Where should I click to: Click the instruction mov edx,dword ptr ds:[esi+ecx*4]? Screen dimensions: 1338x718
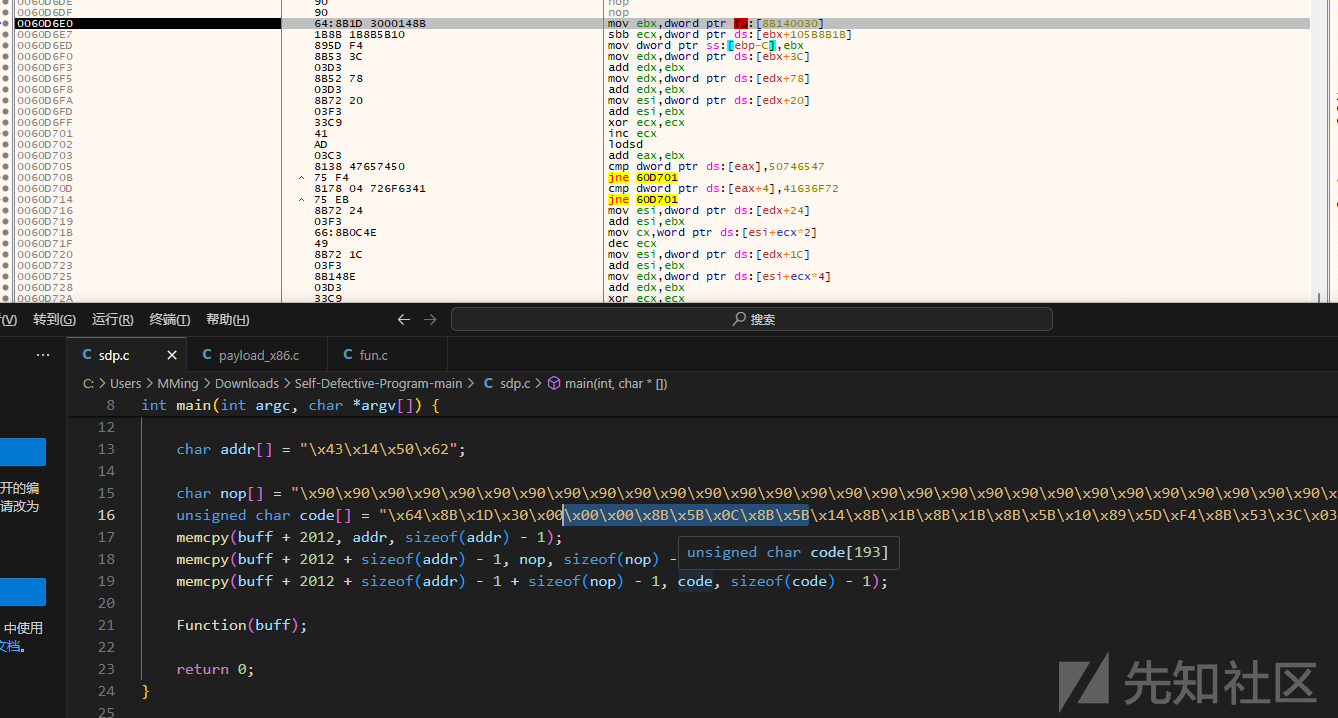point(719,276)
